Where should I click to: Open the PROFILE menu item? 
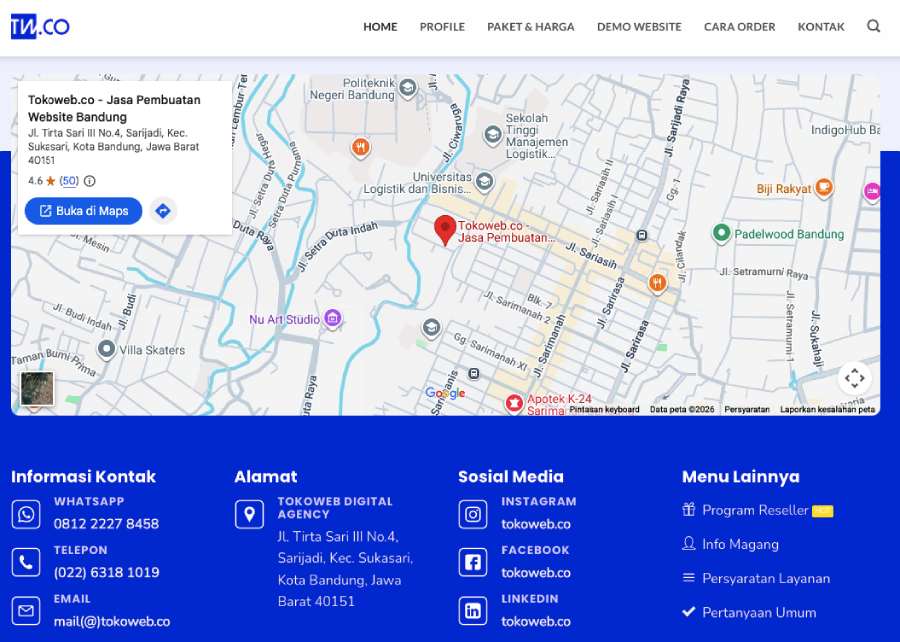[x=442, y=27]
